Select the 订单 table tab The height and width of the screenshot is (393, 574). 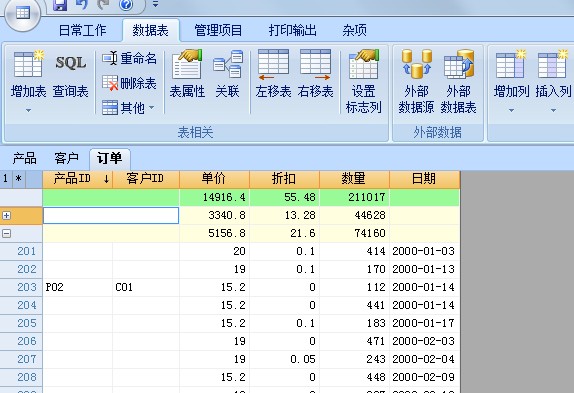109,158
